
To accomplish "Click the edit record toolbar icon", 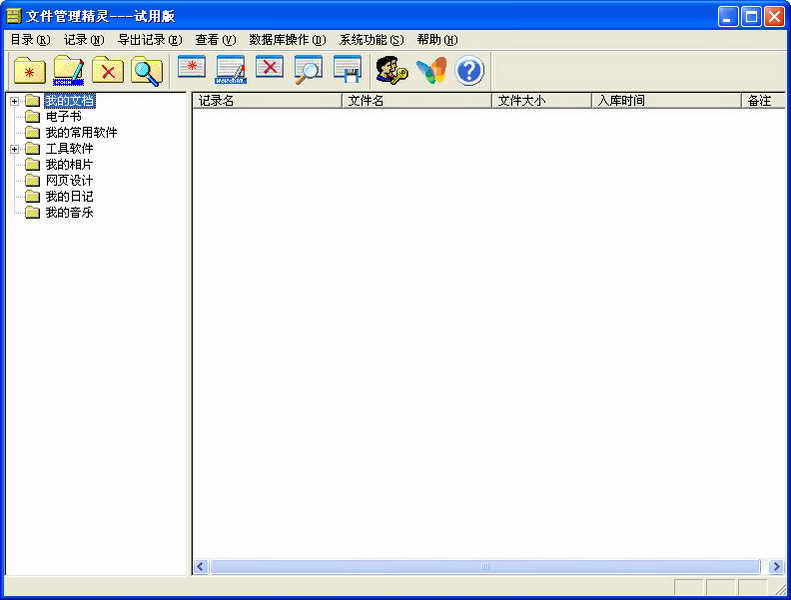I will pyautogui.click(x=231, y=70).
